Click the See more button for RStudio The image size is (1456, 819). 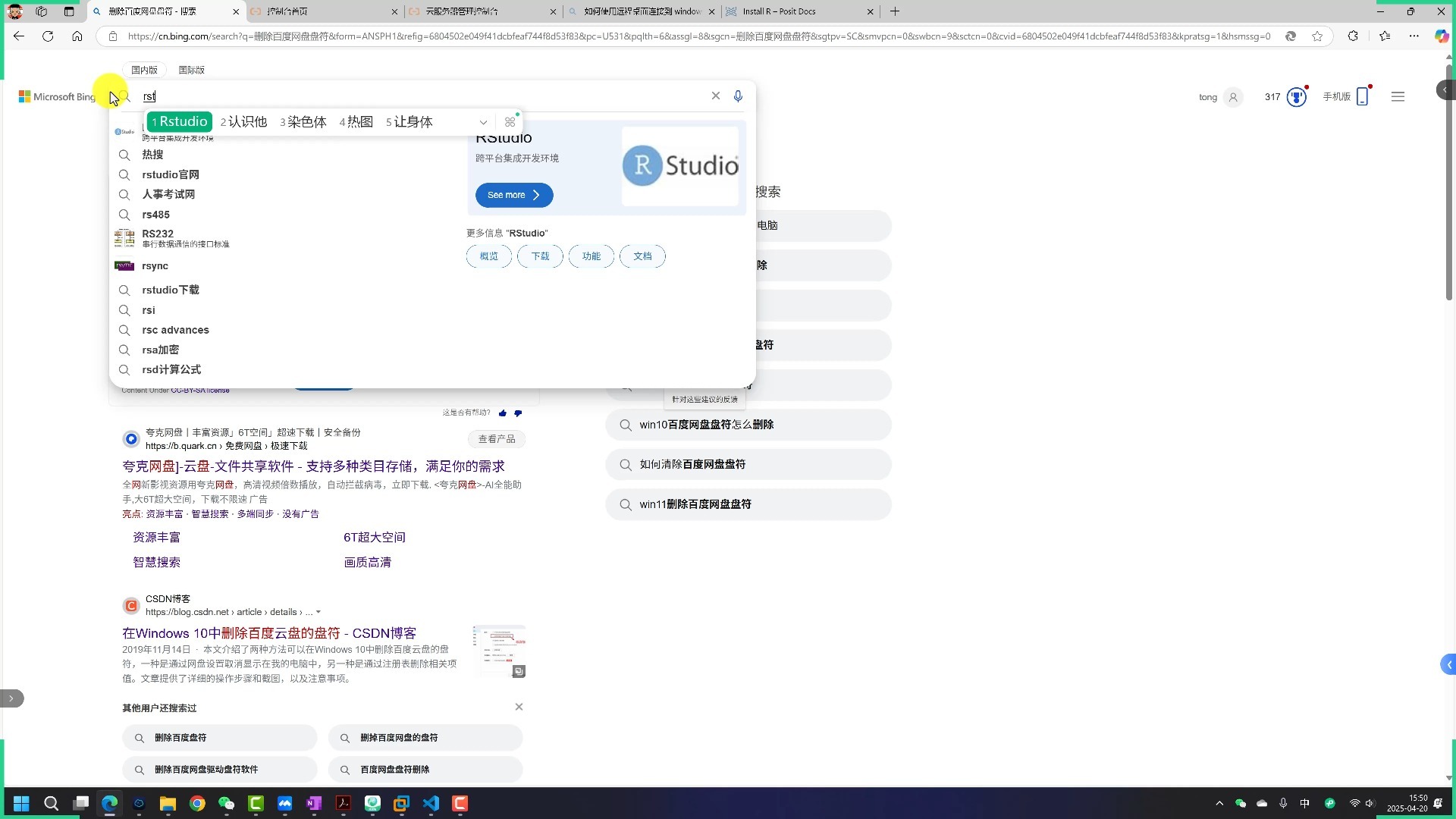pos(513,195)
